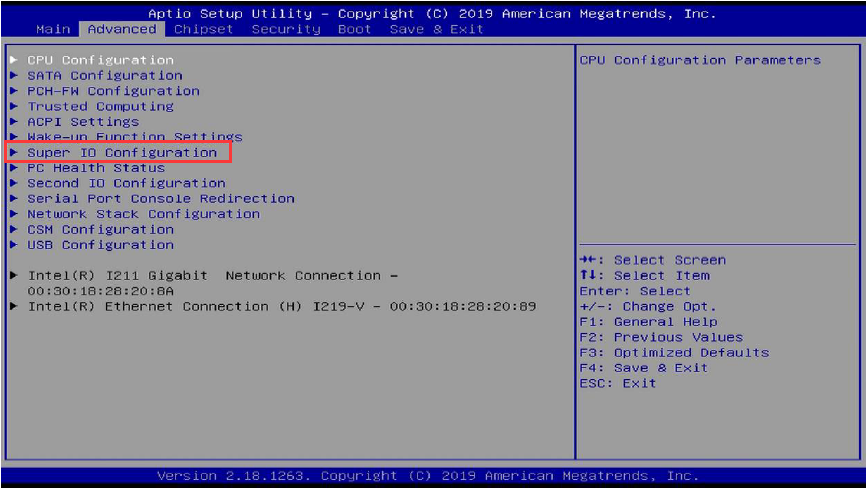Open the Security tab

click(x=286, y=29)
